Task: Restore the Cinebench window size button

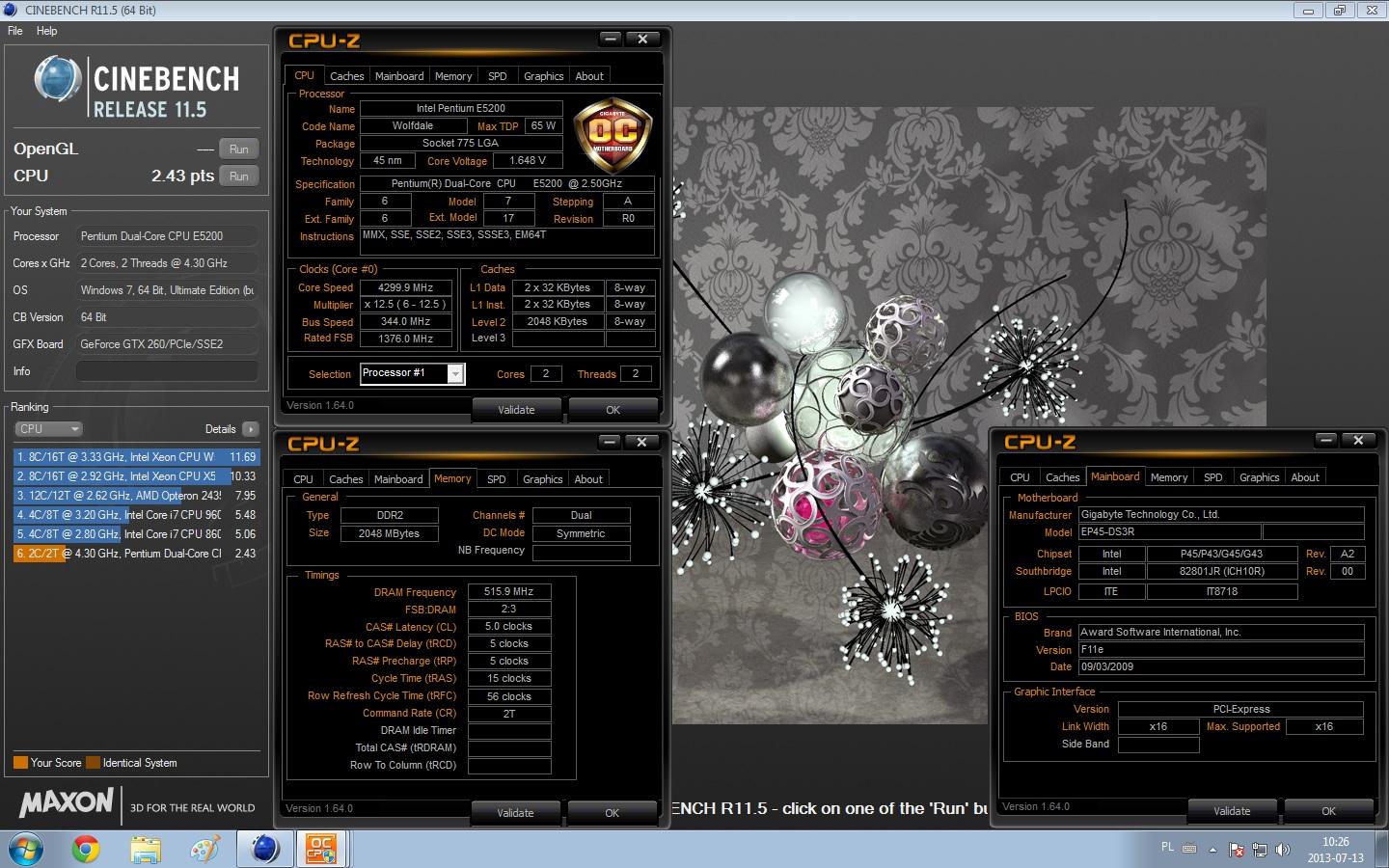Action: click(x=1340, y=11)
